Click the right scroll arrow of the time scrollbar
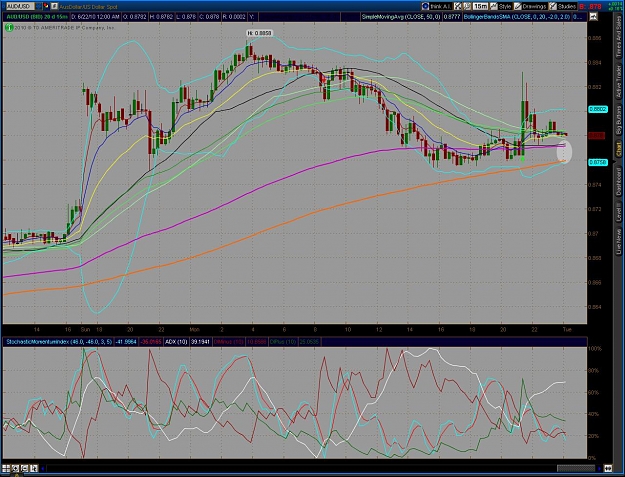This screenshot has width=625, height=477. tap(599, 469)
